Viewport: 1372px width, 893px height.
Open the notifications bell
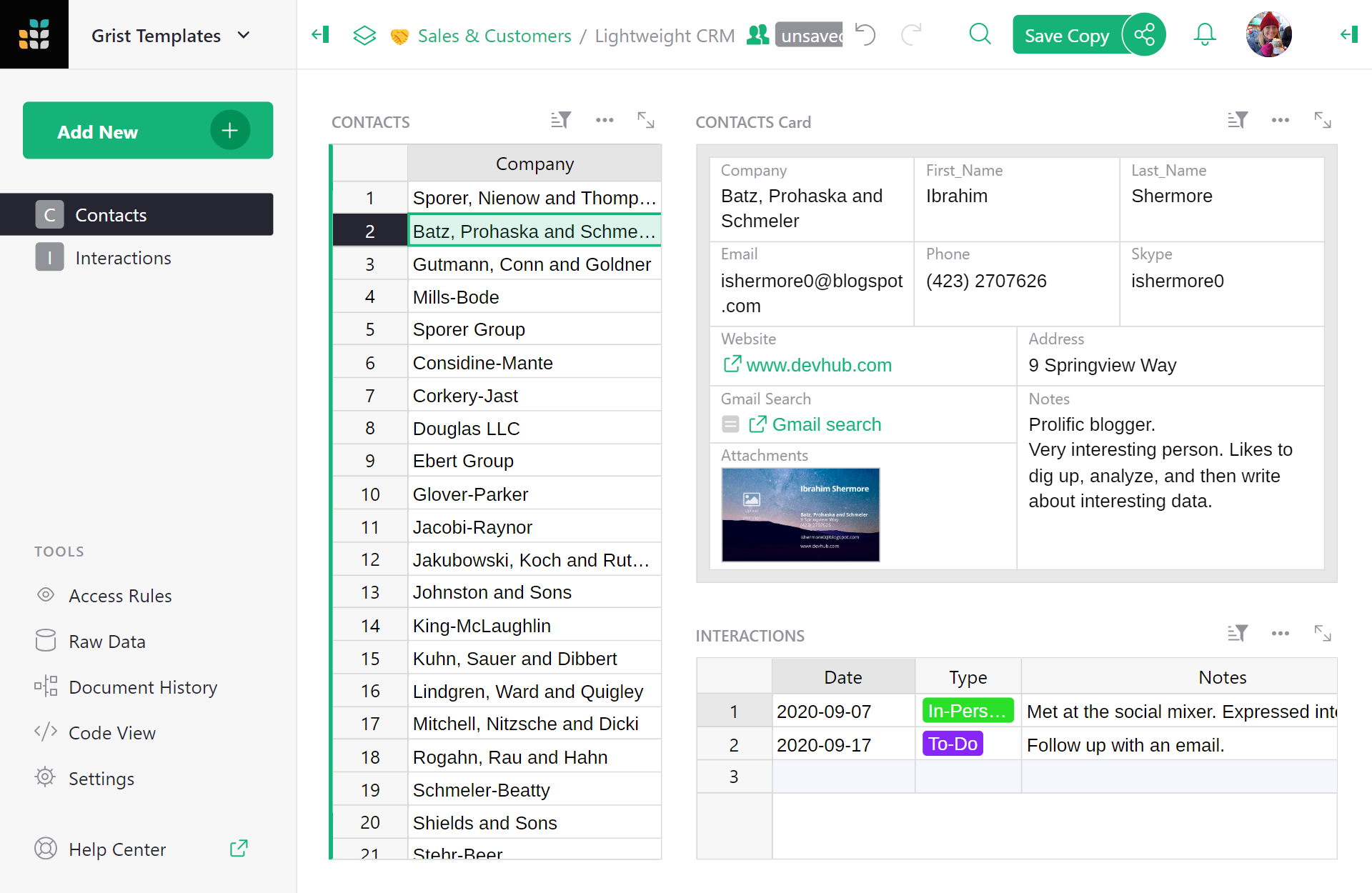(x=1205, y=34)
